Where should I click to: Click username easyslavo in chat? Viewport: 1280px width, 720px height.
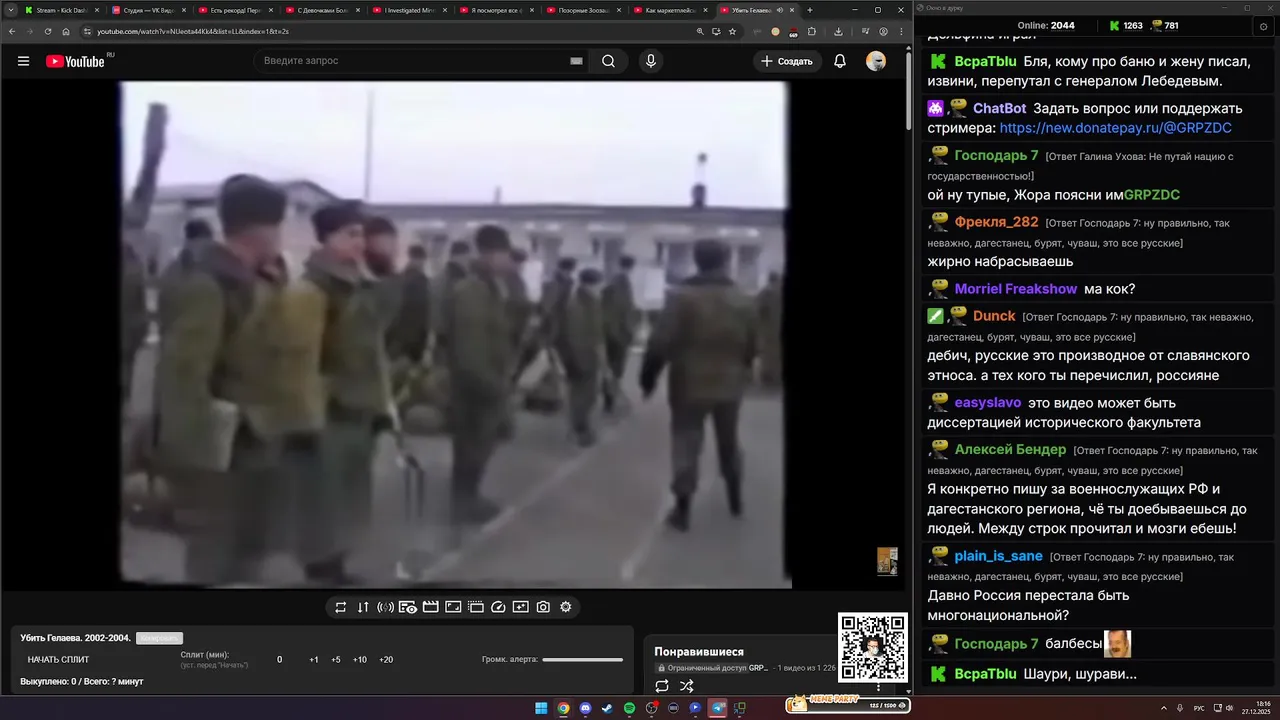[988, 403]
